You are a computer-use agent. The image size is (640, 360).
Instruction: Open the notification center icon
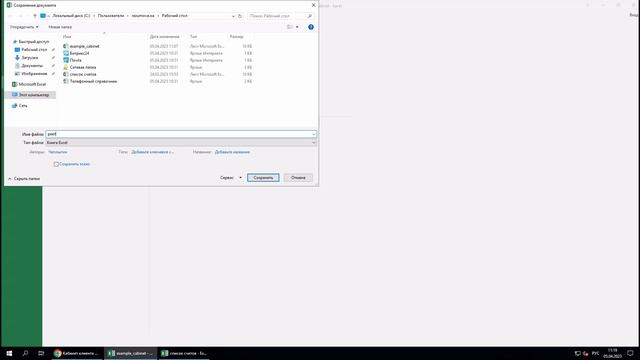[x=630, y=353]
